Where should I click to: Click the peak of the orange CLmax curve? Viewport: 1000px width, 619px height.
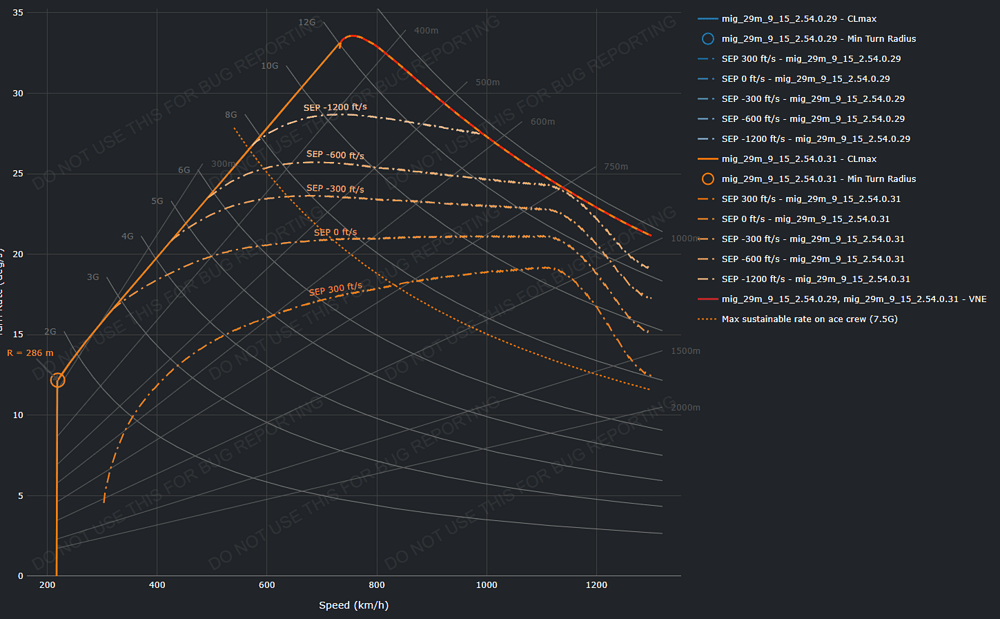point(350,36)
